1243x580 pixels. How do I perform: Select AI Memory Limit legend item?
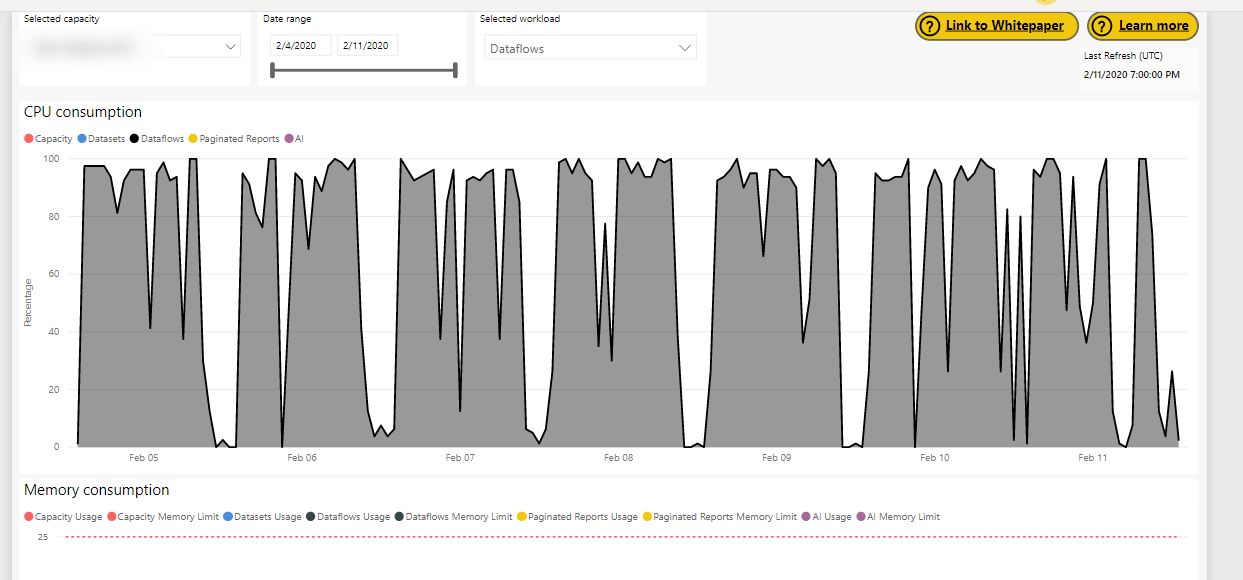click(898, 517)
